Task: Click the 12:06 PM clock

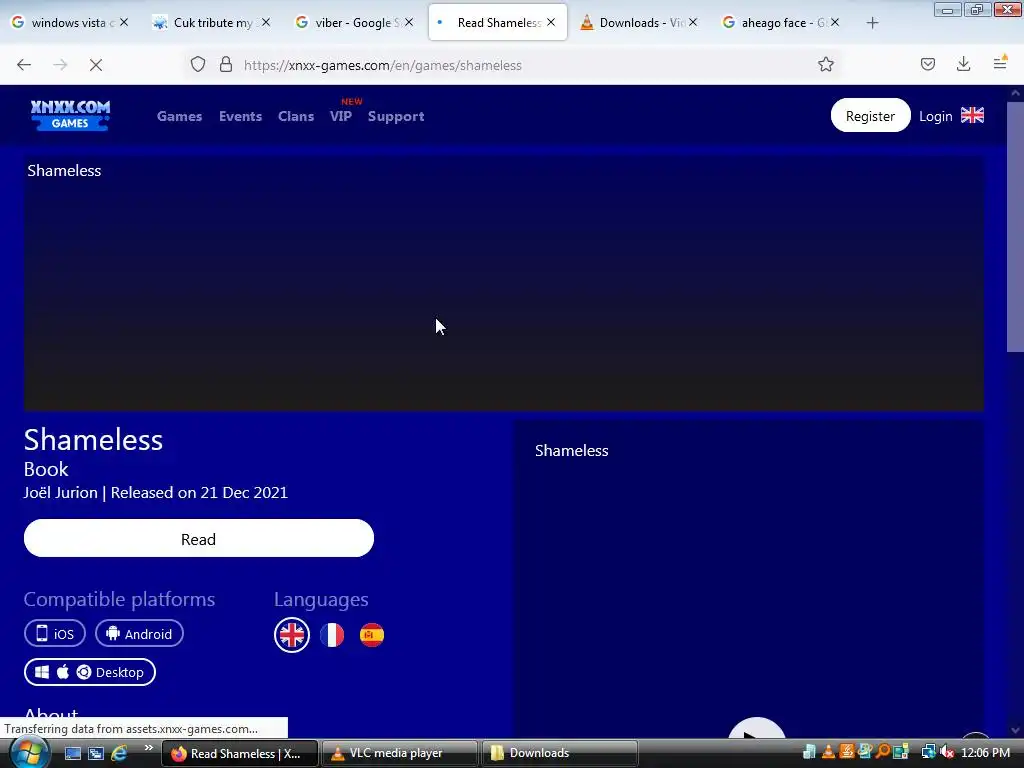Action: point(985,753)
